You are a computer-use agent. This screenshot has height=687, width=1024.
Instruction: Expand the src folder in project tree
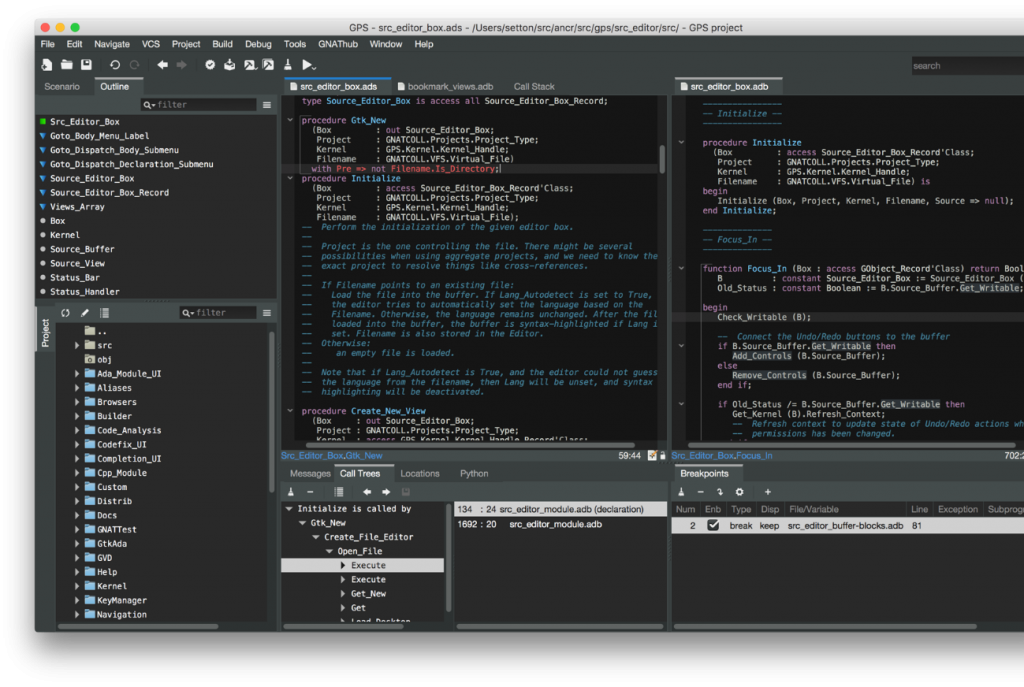pyautogui.click(x=78, y=345)
